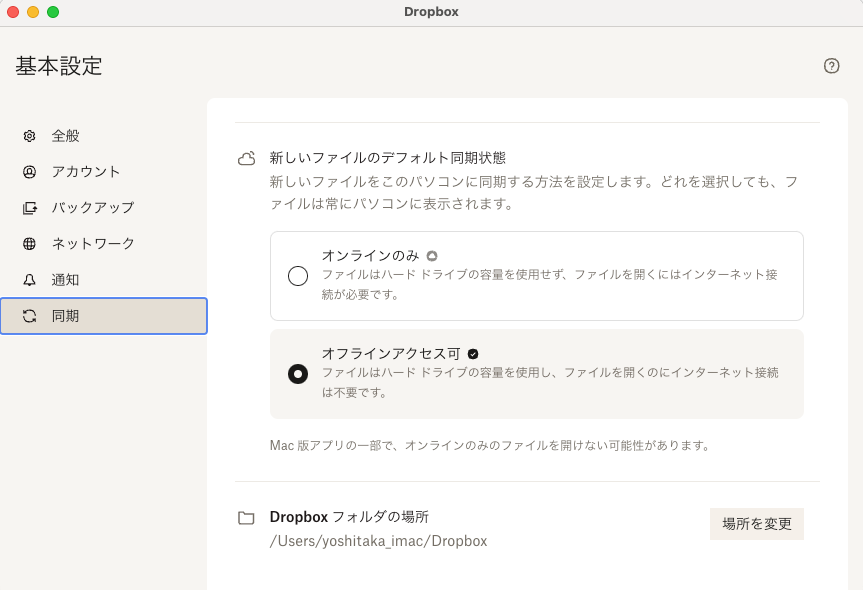The width and height of the screenshot is (863, 590).
Task: Select the オンラインのみ radio button
Action: 298,276
